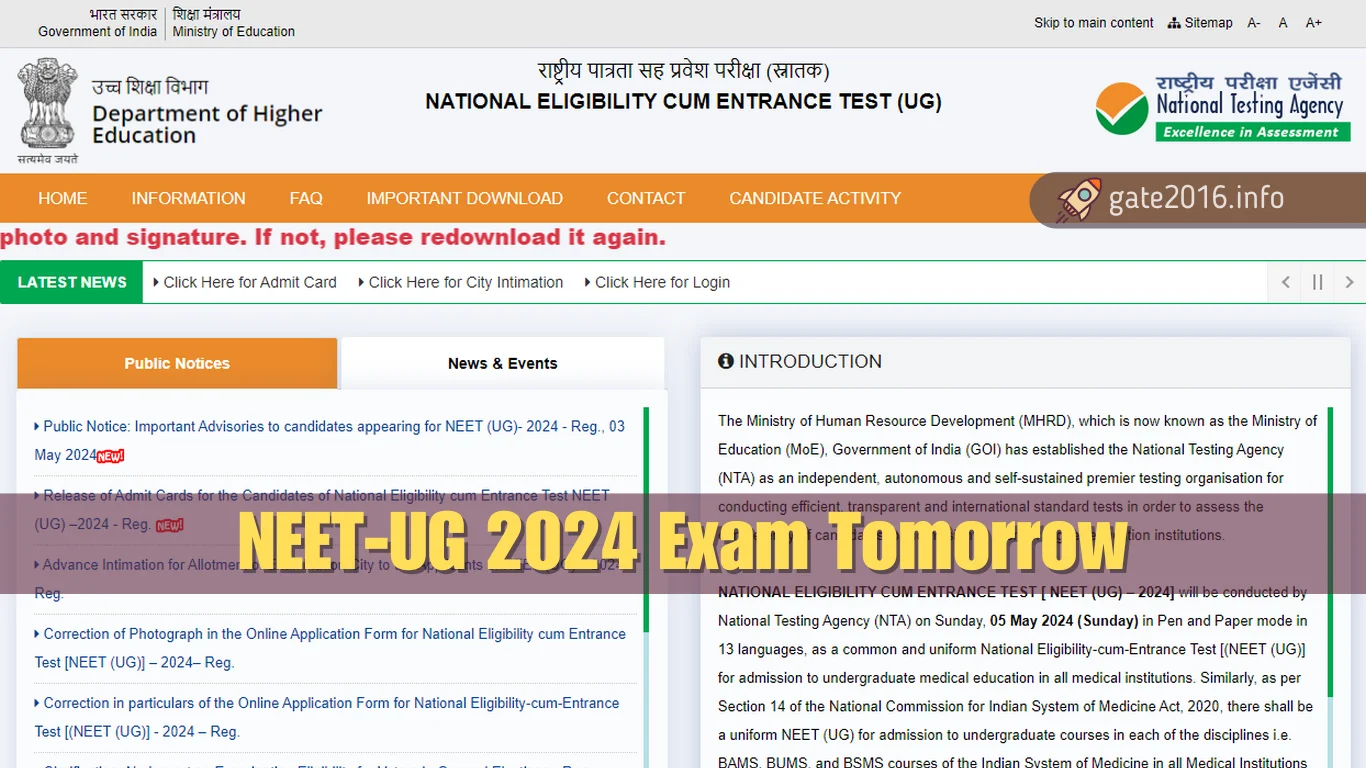Open the IMPORTANT DOWNLOAD menu
The image size is (1366, 768).
(x=464, y=198)
